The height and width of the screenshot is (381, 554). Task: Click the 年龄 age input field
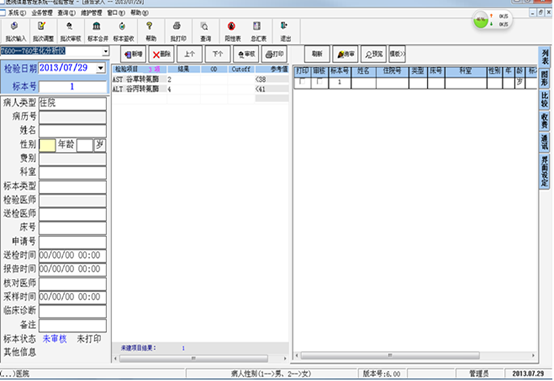click(85, 145)
